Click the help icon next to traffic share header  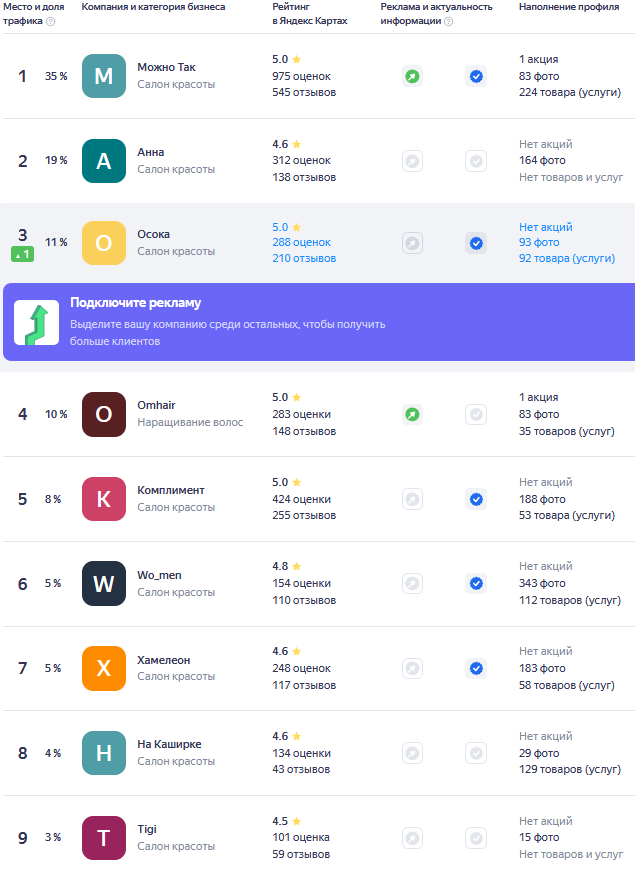[51, 21]
